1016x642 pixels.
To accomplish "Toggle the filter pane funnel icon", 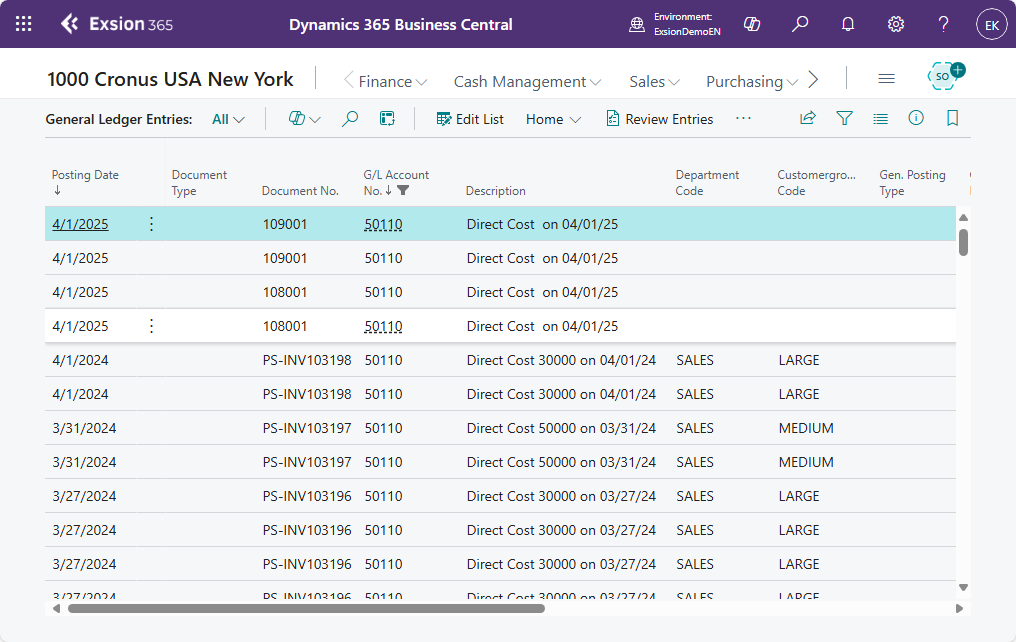I will point(844,118).
